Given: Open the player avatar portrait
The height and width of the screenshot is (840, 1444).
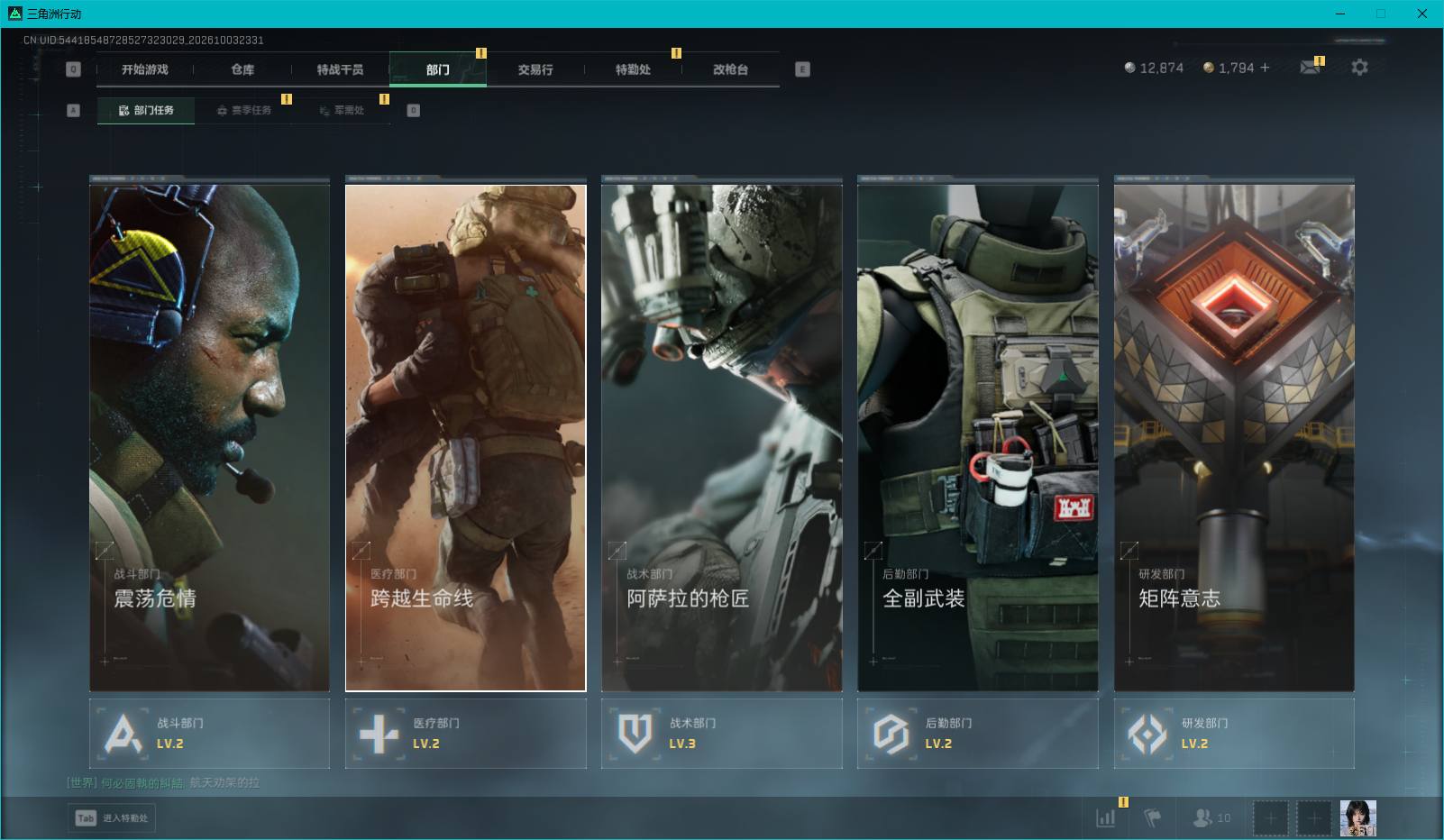Looking at the screenshot, I should tap(1357, 818).
